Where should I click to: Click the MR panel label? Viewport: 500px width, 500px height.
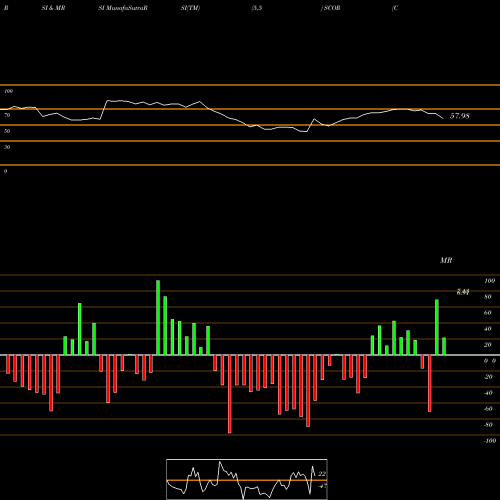(446, 260)
